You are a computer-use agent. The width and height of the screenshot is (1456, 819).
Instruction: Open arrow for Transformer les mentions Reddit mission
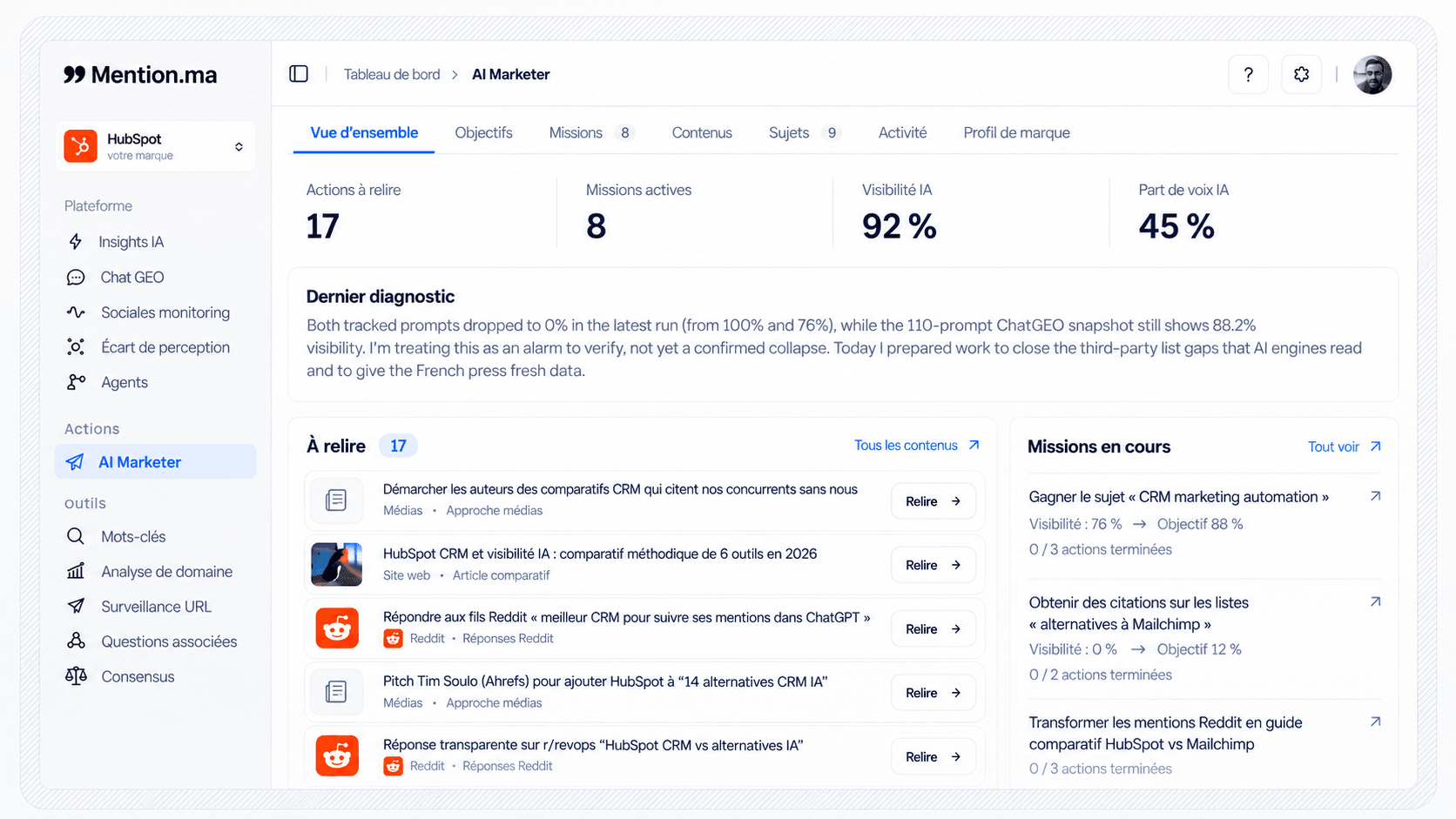click(x=1375, y=722)
